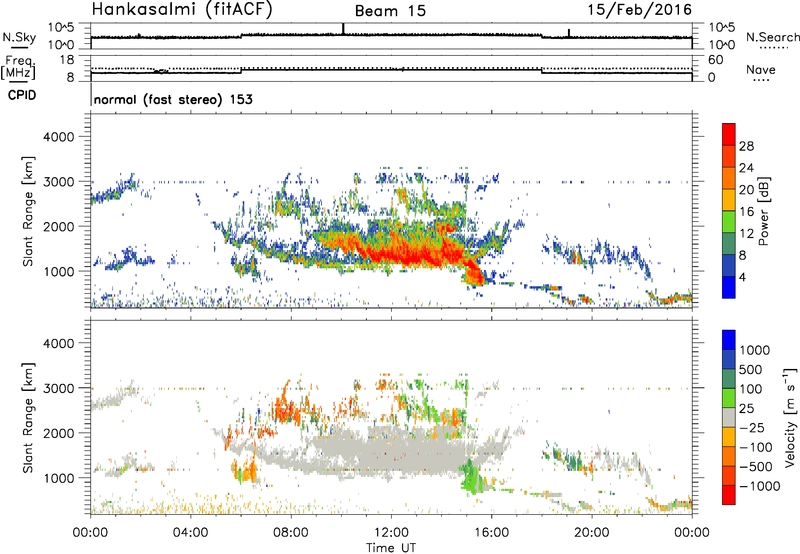Pick the red top segment of Power colorbar
This screenshot has width=800, height=554.
pyautogui.click(x=729, y=135)
